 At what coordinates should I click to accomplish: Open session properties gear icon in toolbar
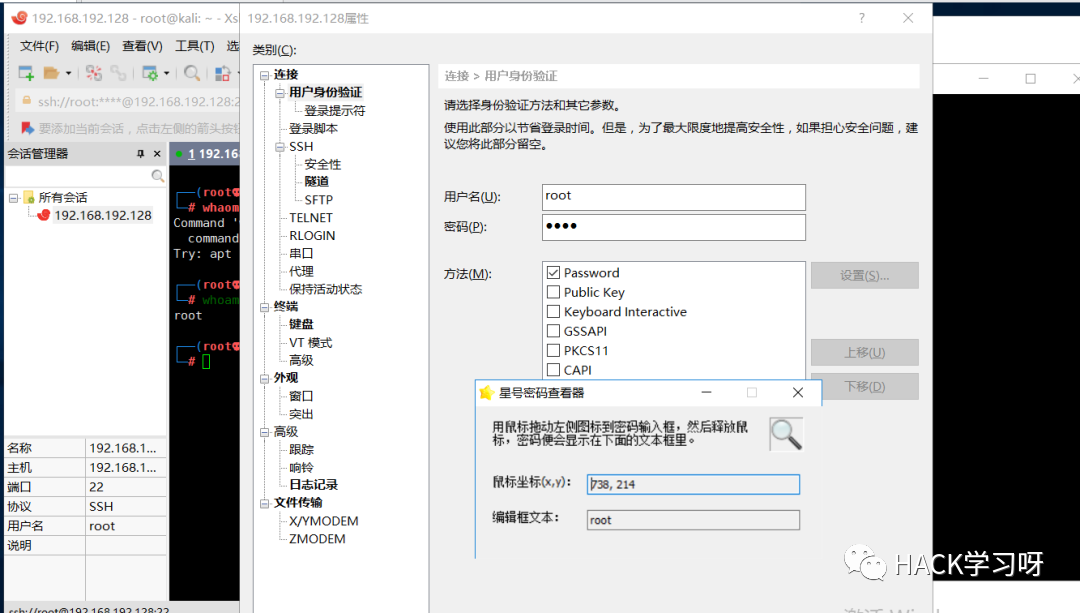pos(149,72)
